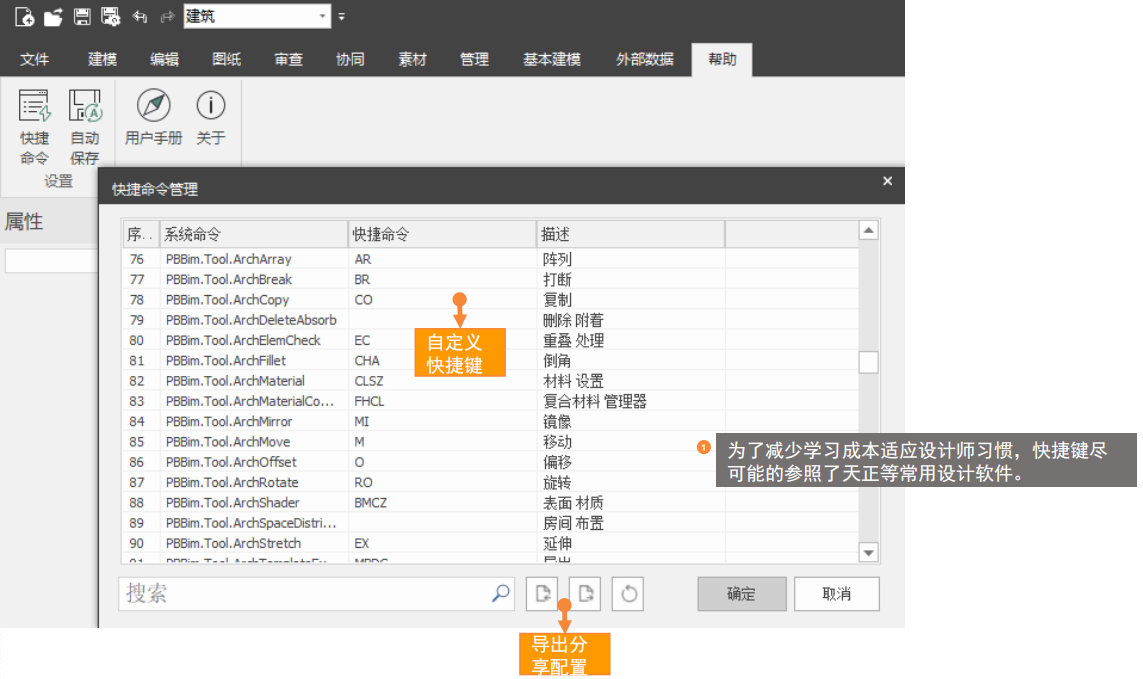Click the file icon right of the search box
The image size is (1143, 679).
(x=542, y=594)
